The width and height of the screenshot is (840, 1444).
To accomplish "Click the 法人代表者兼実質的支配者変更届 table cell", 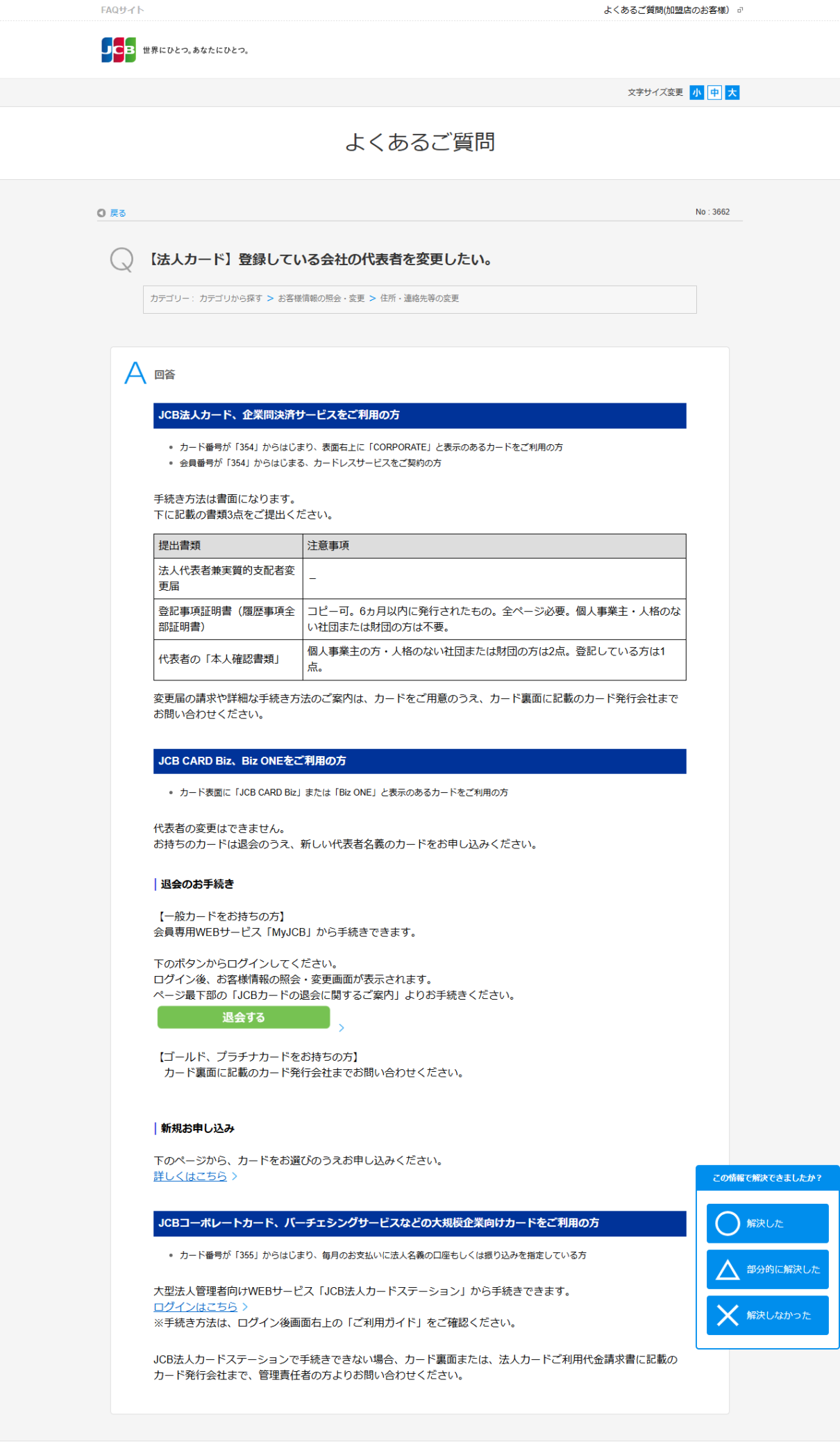I will 228,578.
